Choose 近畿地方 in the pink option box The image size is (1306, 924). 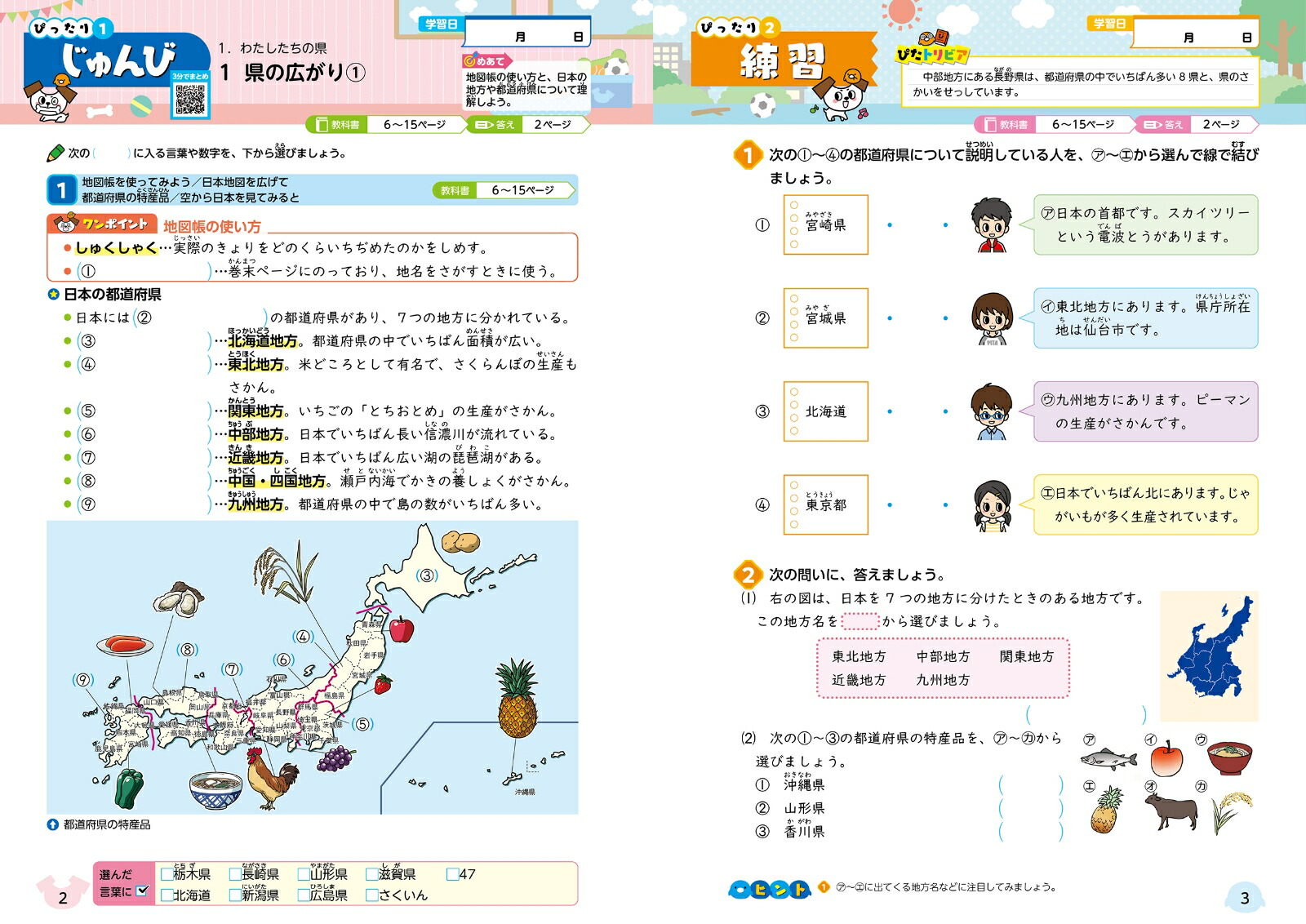click(x=859, y=680)
